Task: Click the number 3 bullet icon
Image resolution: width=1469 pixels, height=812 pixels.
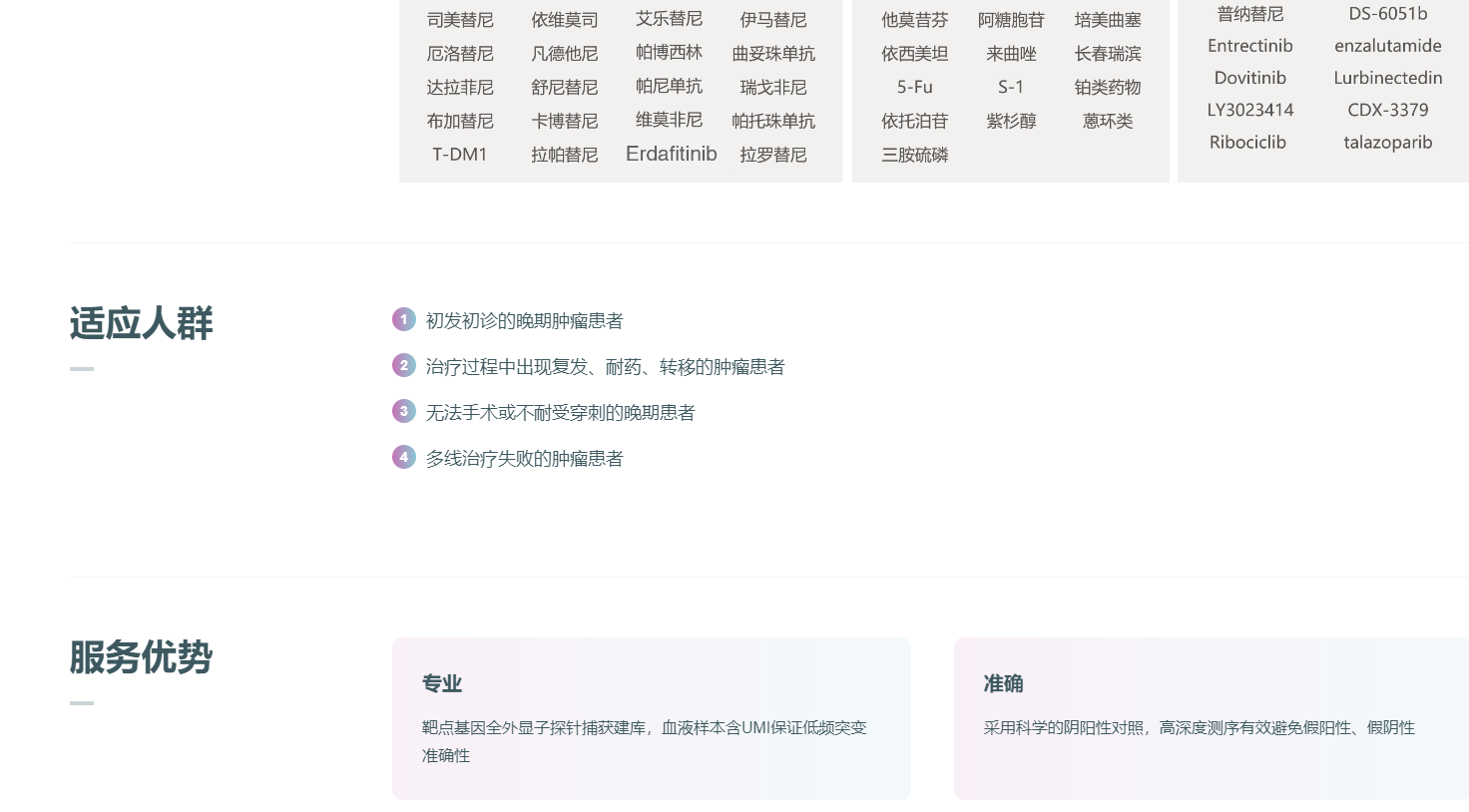Action: tap(403, 411)
